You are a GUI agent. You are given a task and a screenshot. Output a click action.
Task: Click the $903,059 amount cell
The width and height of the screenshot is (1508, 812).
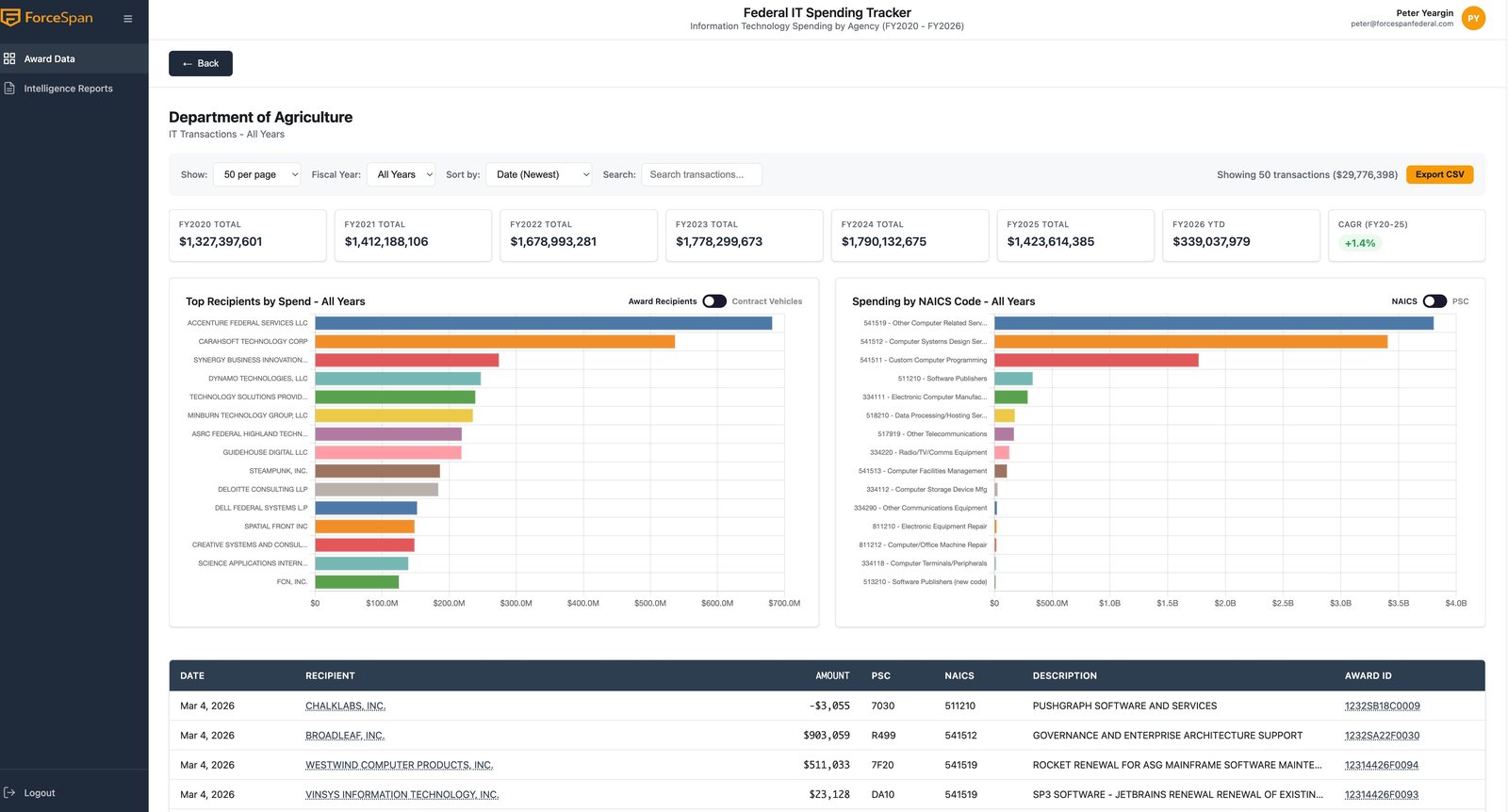click(x=827, y=736)
